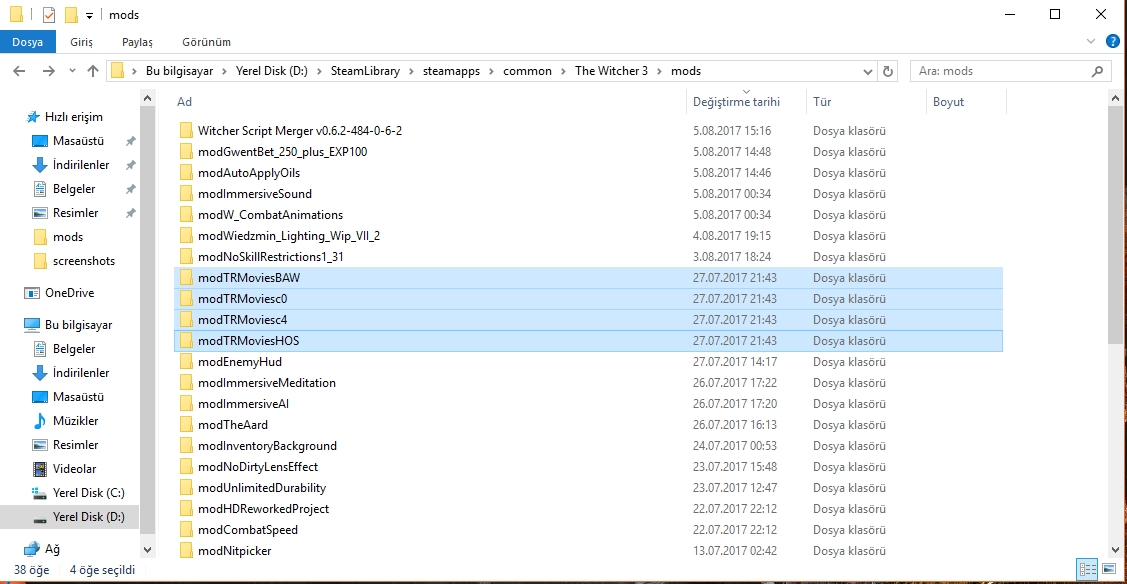The width and height of the screenshot is (1127, 584).
Task: Select the modTheAard folder icon
Action: tap(186, 425)
